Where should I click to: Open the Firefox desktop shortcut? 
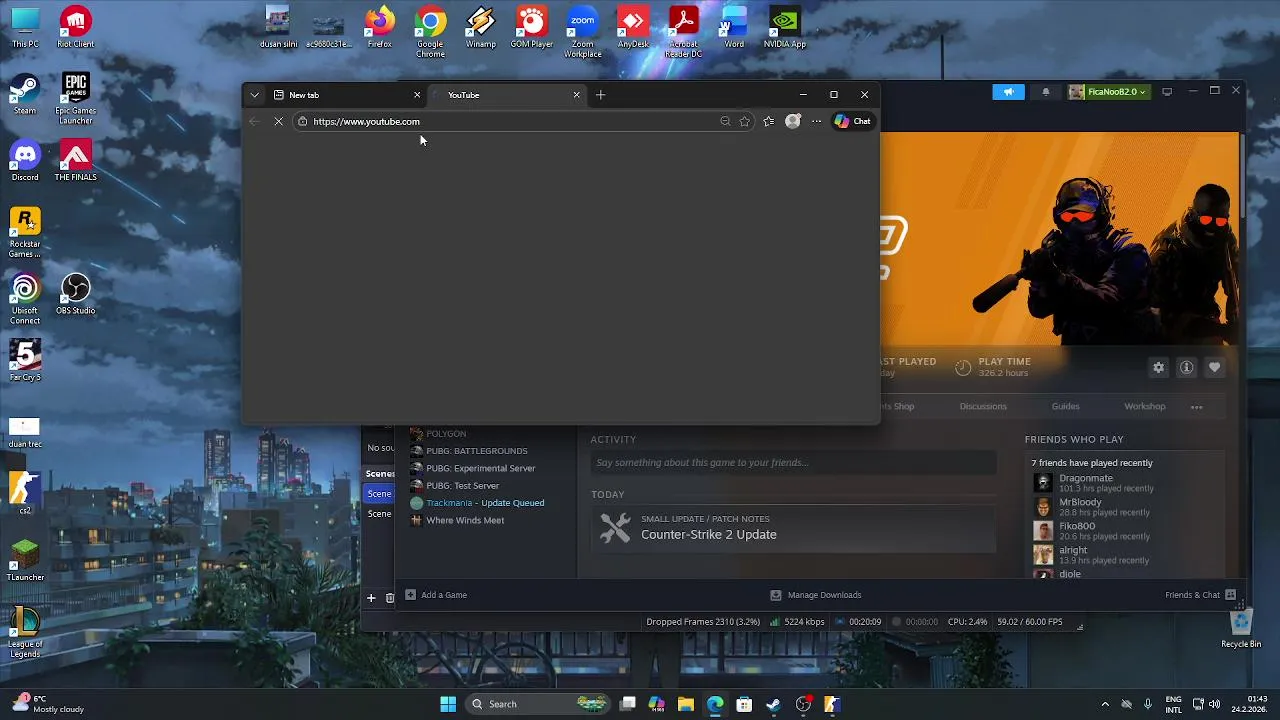(x=379, y=28)
